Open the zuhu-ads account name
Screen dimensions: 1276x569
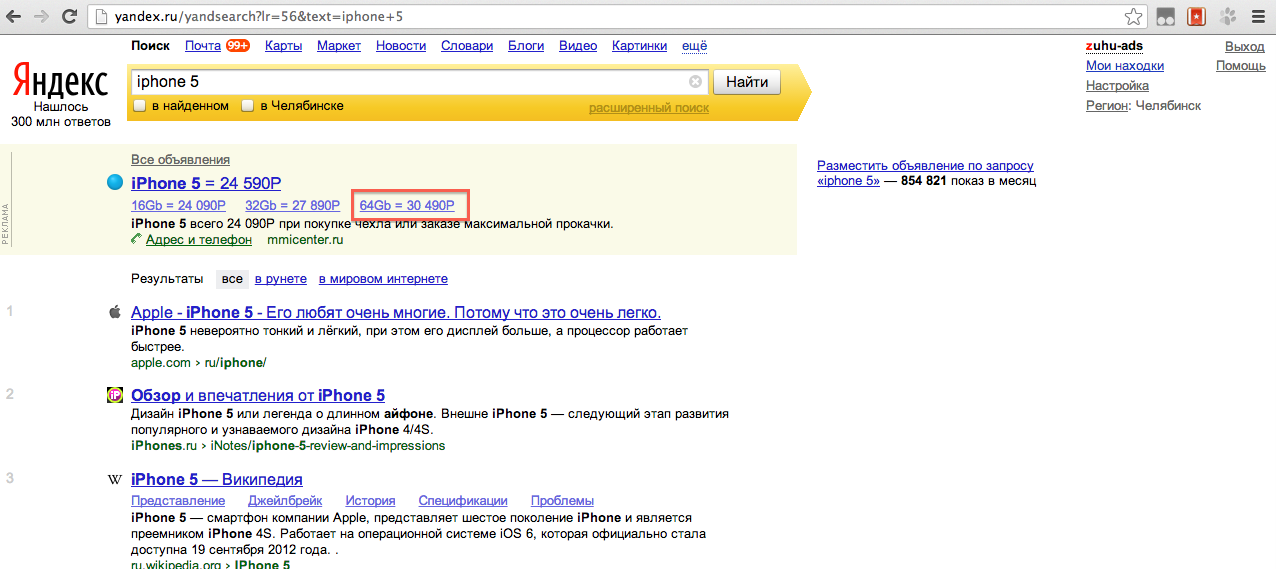click(x=1114, y=46)
